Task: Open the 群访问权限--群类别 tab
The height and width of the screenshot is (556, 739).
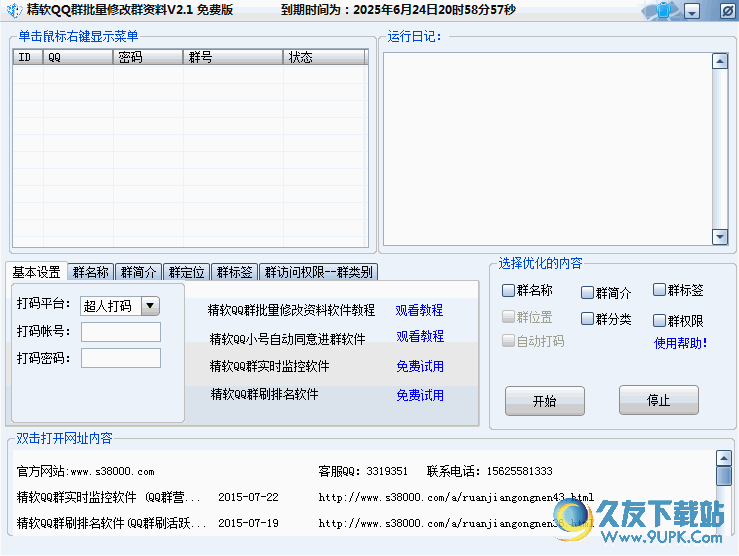Action: [x=319, y=272]
